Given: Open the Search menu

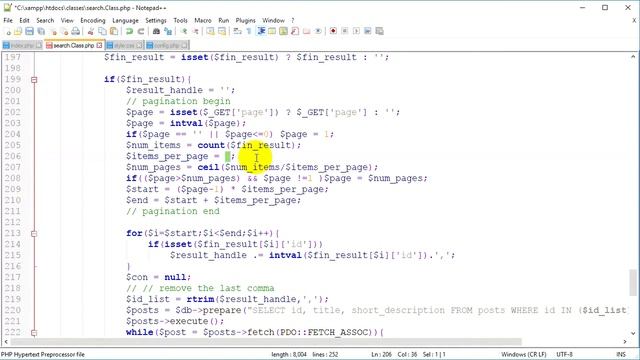Looking at the screenshot, I should 45,20.
